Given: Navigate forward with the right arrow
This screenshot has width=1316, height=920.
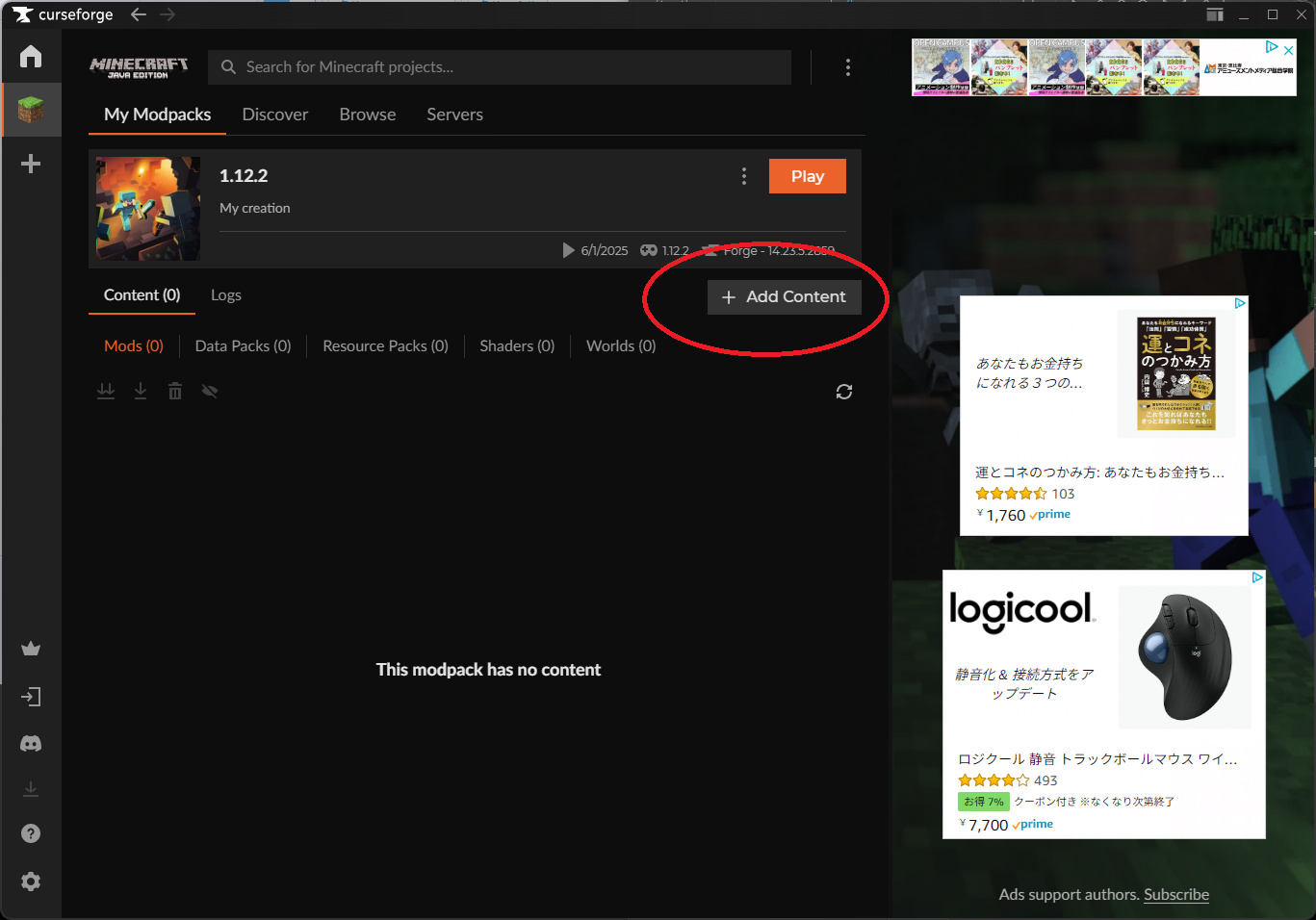Looking at the screenshot, I should (168, 14).
